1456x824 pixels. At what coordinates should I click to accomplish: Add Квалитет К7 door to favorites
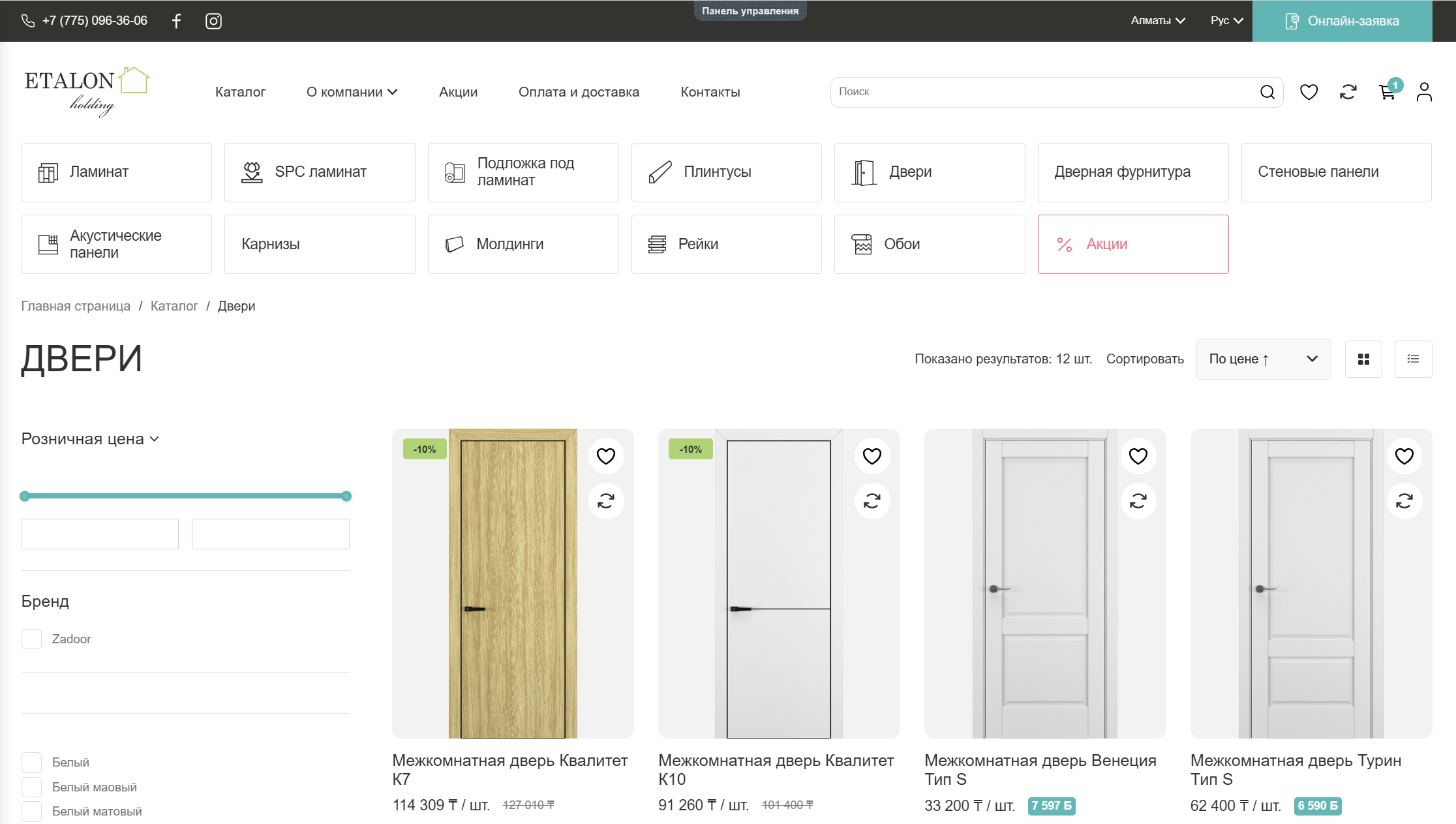tap(606, 456)
